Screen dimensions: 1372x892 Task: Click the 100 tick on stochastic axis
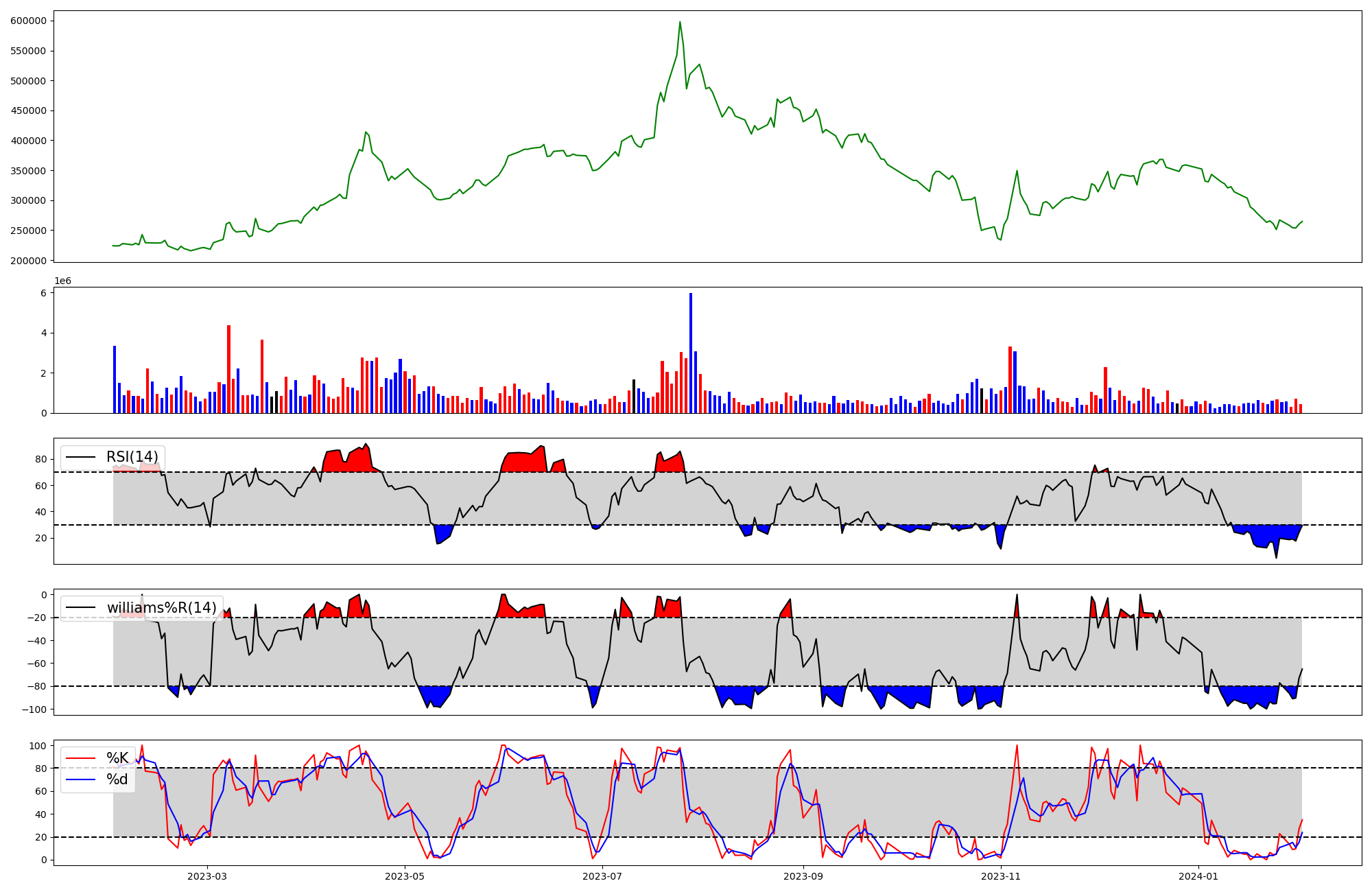[38, 746]
